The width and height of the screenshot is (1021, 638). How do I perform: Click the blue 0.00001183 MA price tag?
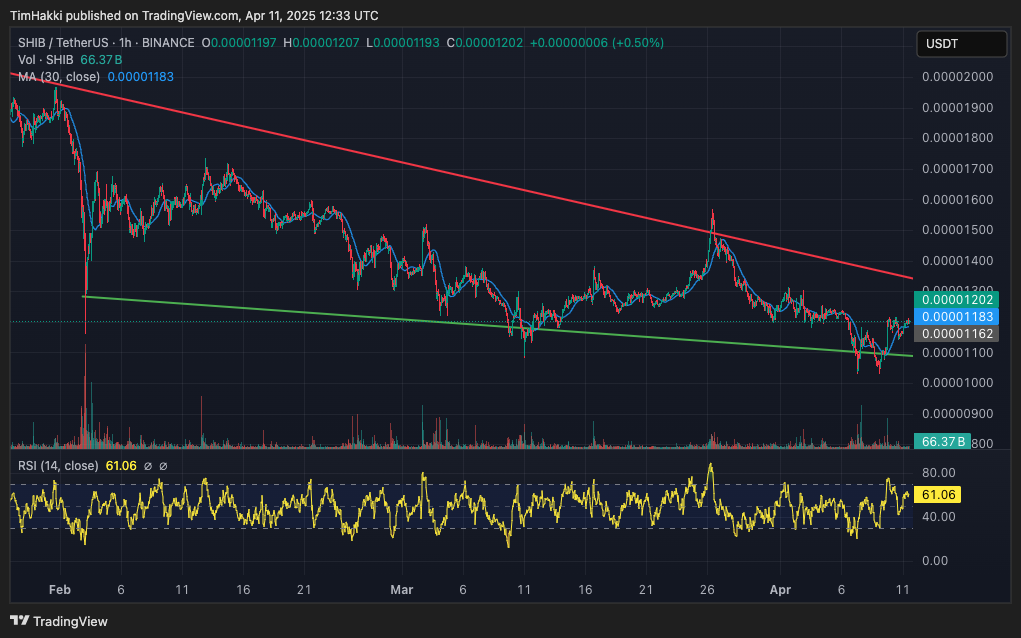[x=957, y=316]
